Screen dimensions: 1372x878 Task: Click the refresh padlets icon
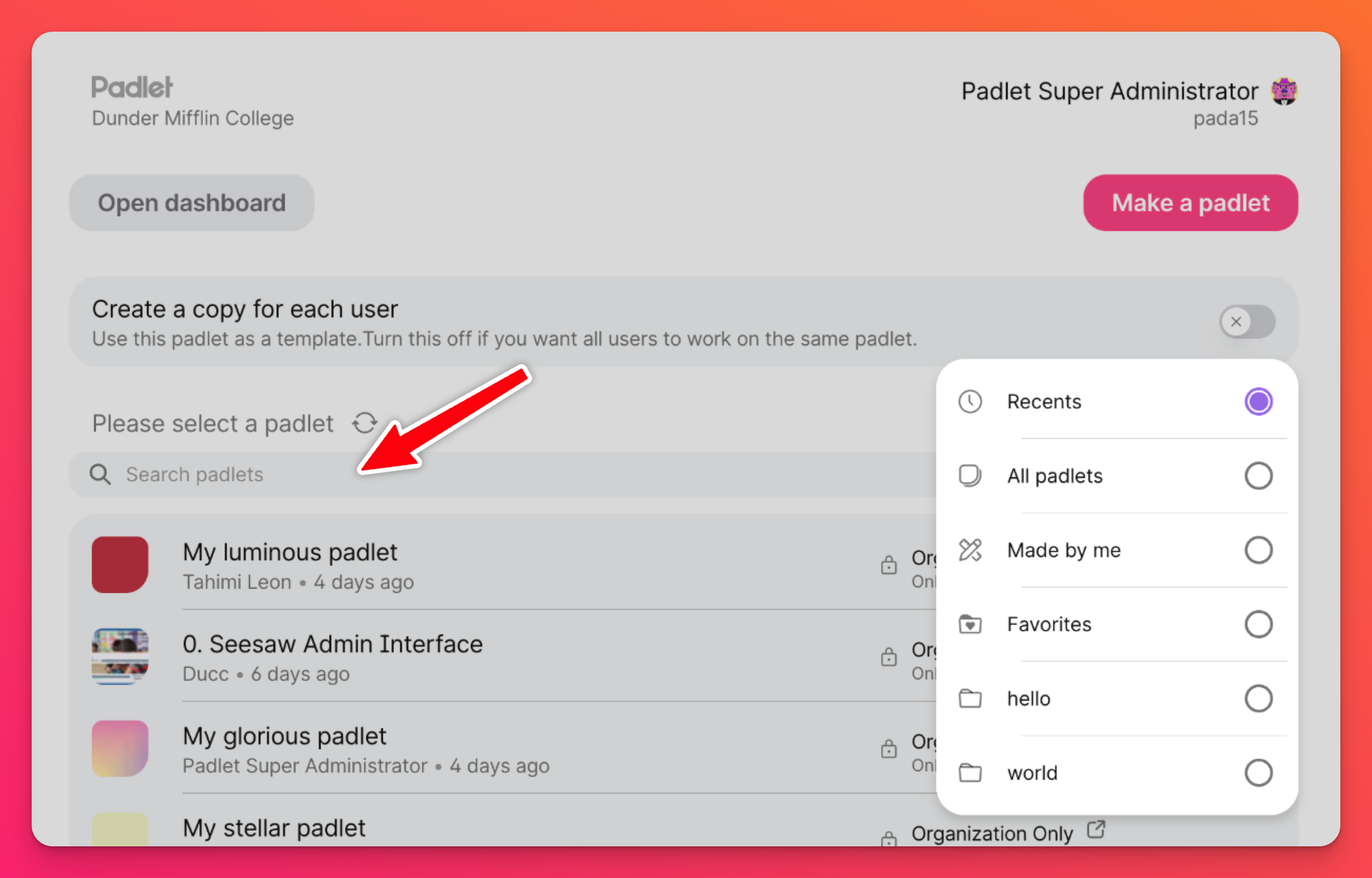(364, 423)
